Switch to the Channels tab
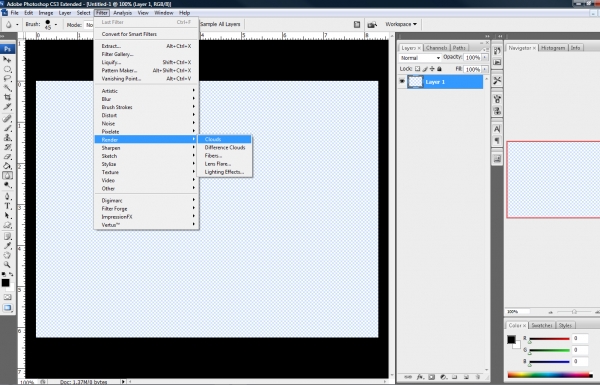Viewport: 600px width, 385px height. pyautogui.click(x=436, y=48)
